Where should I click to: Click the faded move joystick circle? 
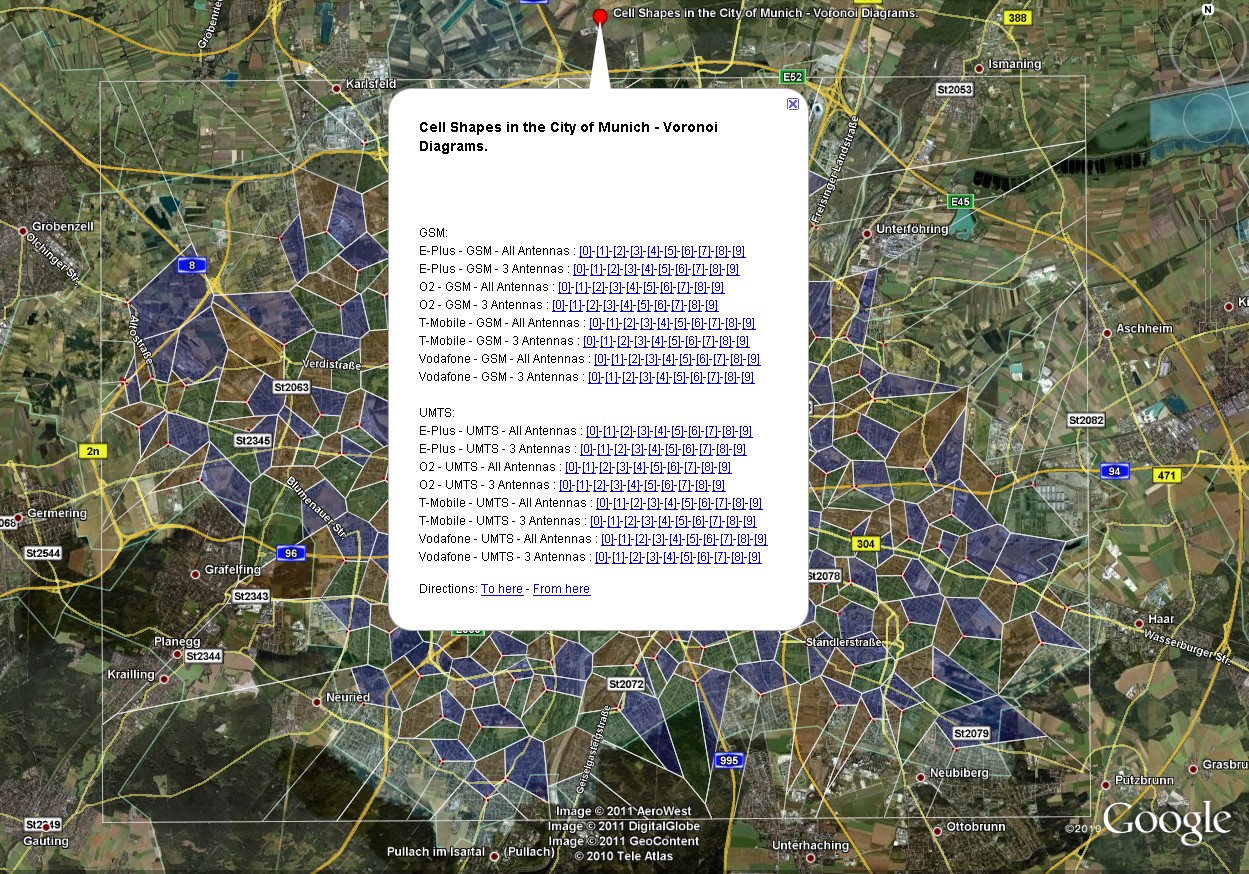(x=1208, y=118)
